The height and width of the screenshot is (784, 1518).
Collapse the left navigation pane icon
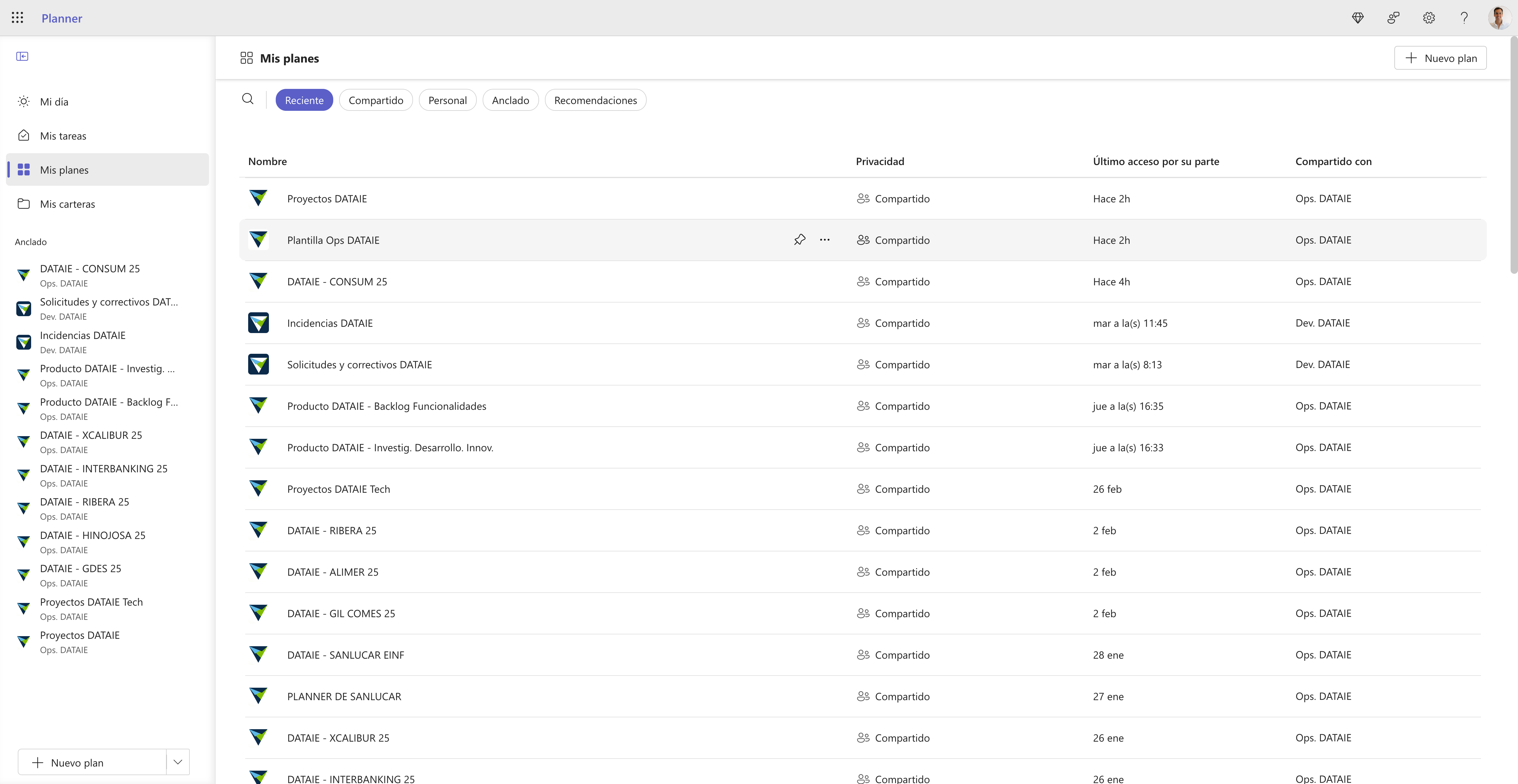[23, 57]
